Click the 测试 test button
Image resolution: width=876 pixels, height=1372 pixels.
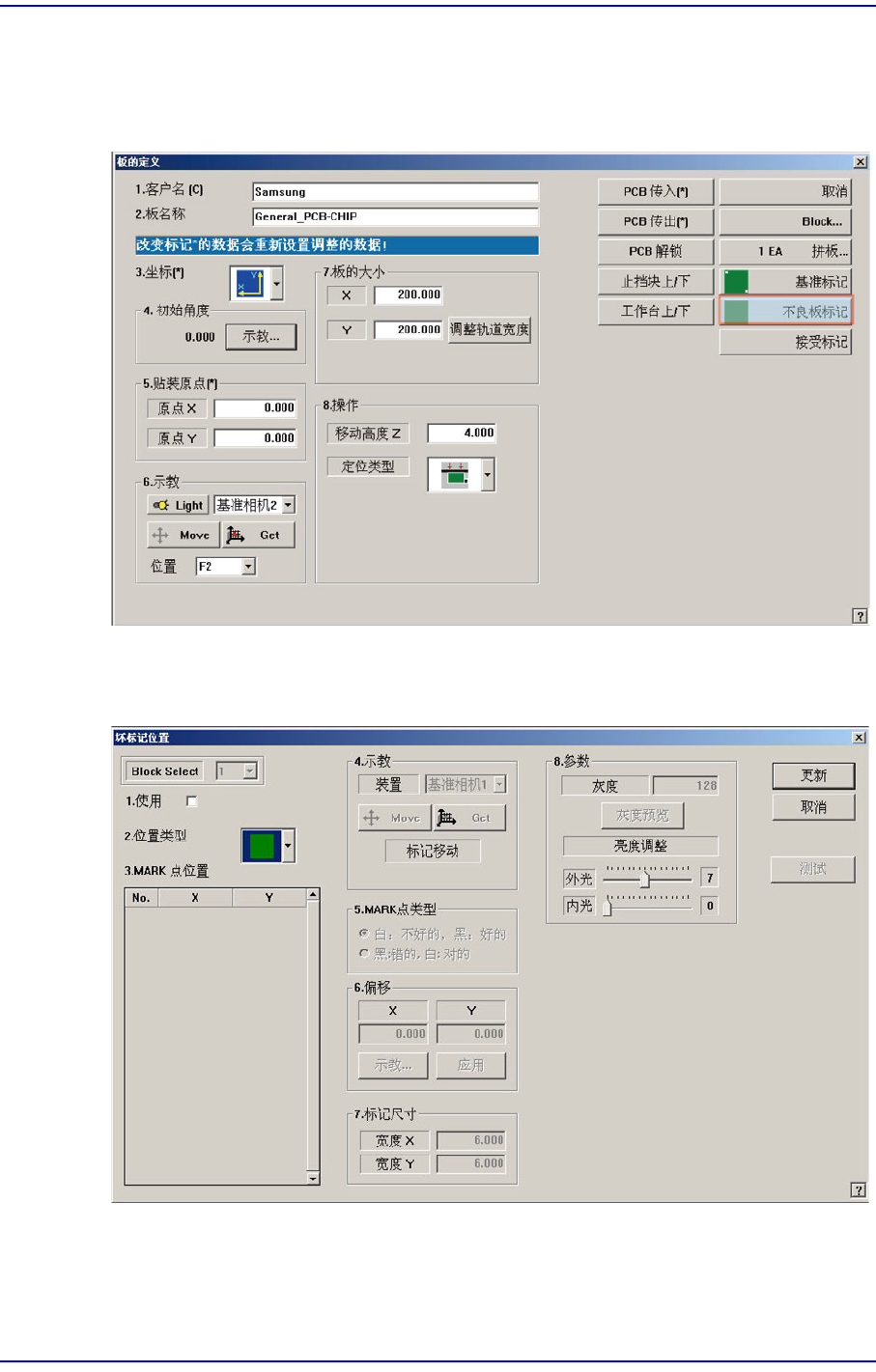click(x=813, y=869)
